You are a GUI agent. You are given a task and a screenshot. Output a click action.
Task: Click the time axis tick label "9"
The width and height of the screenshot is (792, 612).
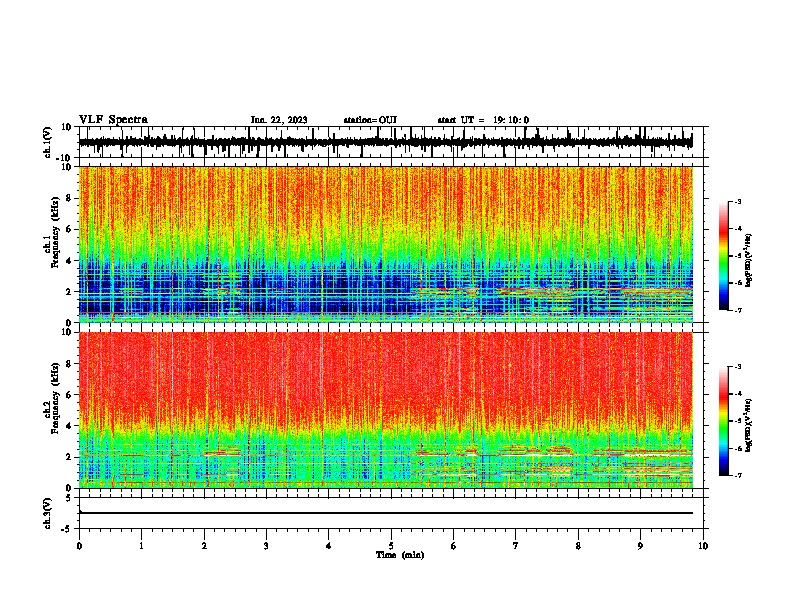pyautogui.click(x=640, y=546)
